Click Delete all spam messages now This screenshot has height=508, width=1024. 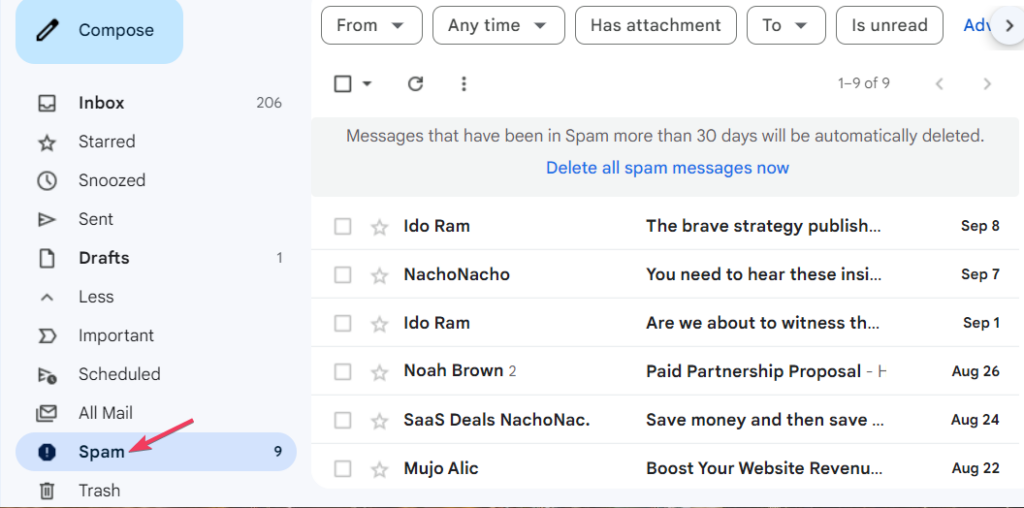tap(667, 168)
